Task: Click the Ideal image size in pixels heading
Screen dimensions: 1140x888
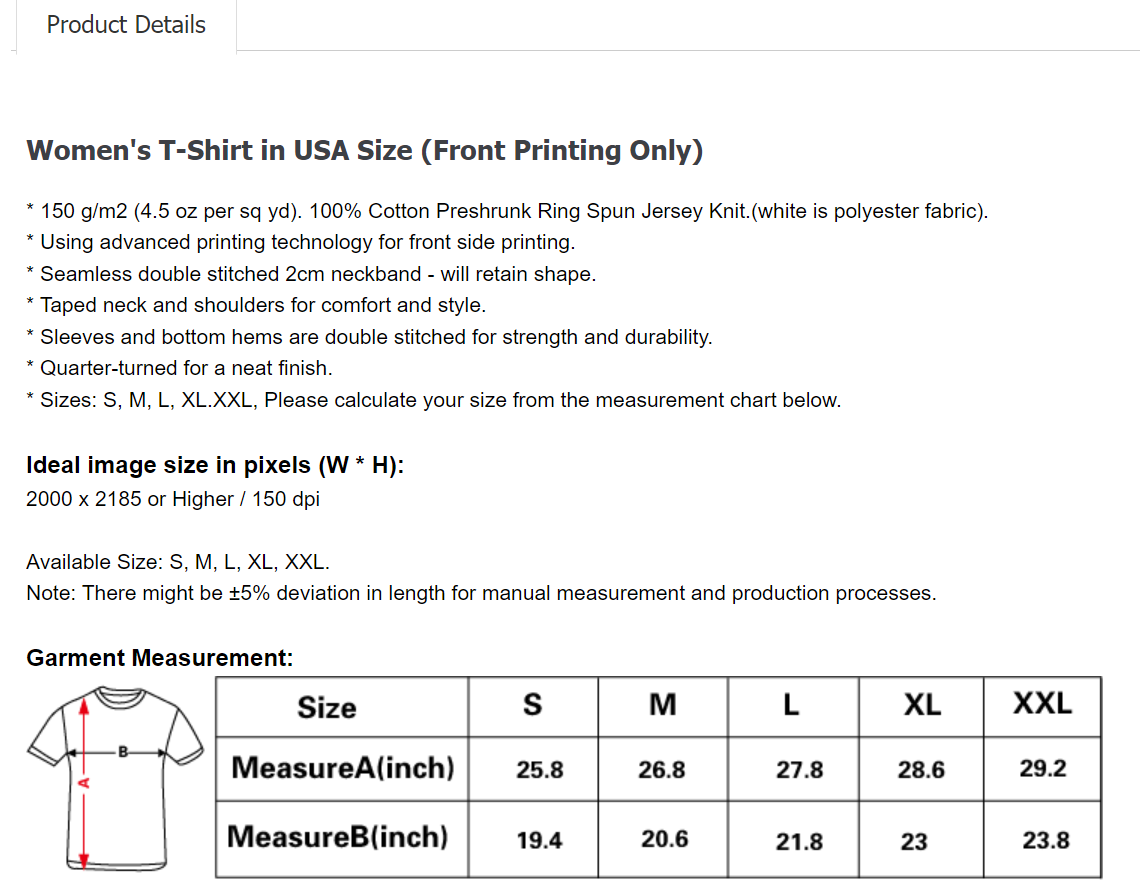Action: pyautogui.click(x=215, y=466)
